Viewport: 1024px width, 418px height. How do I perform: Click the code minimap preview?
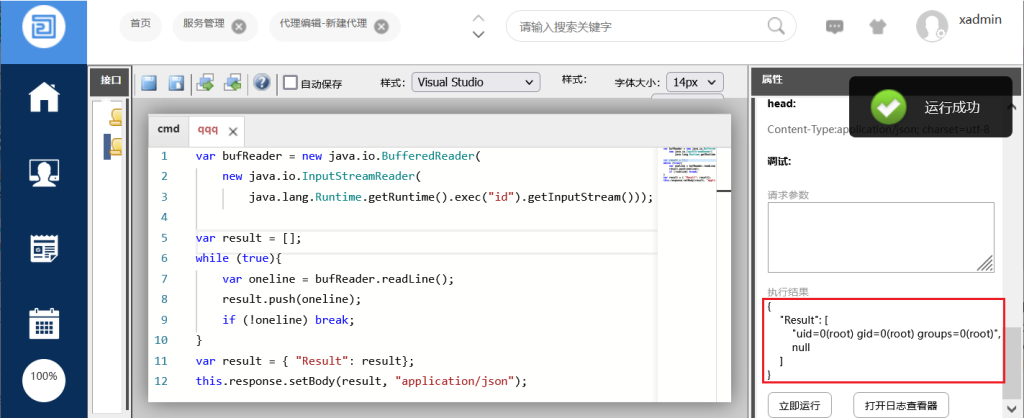(690, 163)
